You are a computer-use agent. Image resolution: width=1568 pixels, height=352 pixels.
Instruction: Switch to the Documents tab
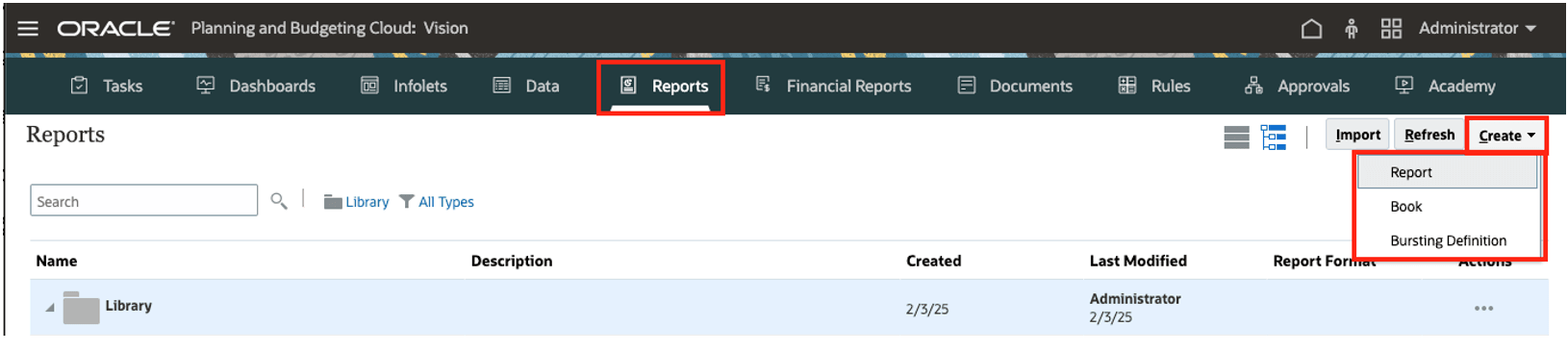pos(1015,86)
